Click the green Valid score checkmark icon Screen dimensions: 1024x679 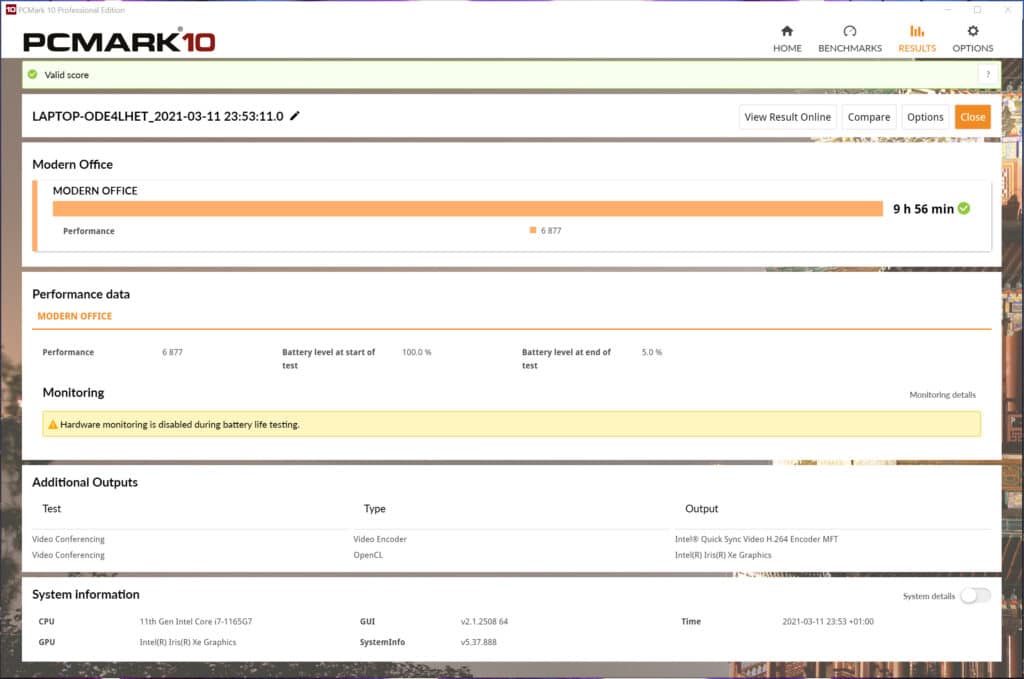coord(33,74)
